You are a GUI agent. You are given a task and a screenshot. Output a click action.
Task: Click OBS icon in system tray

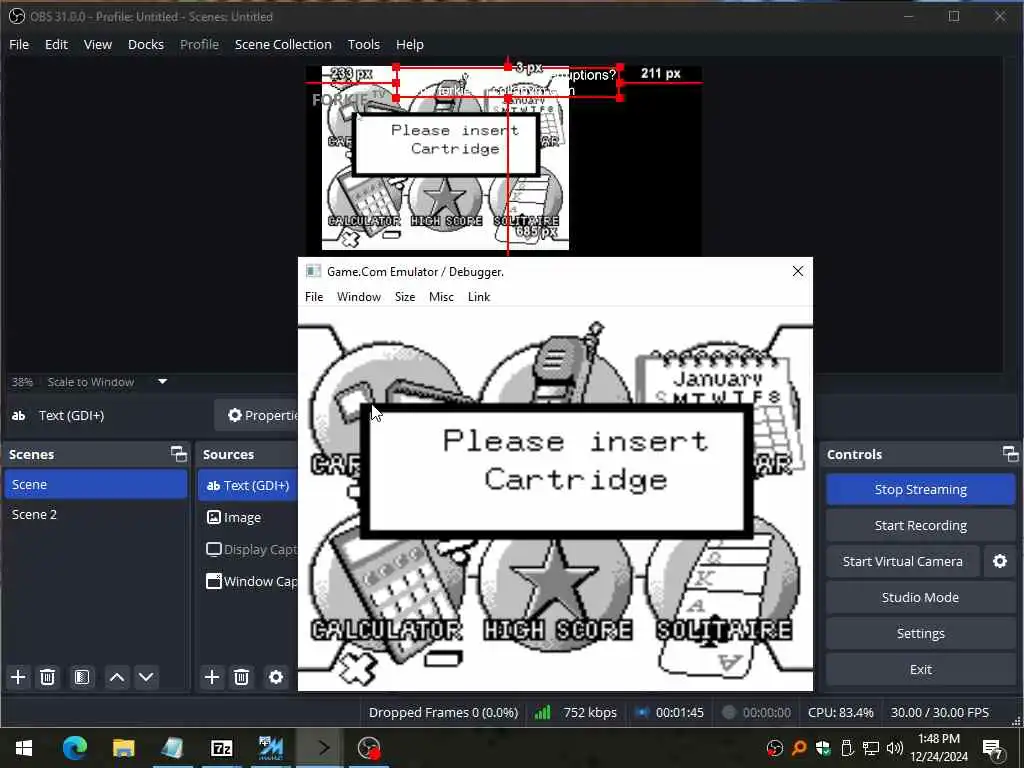point(775,748)
